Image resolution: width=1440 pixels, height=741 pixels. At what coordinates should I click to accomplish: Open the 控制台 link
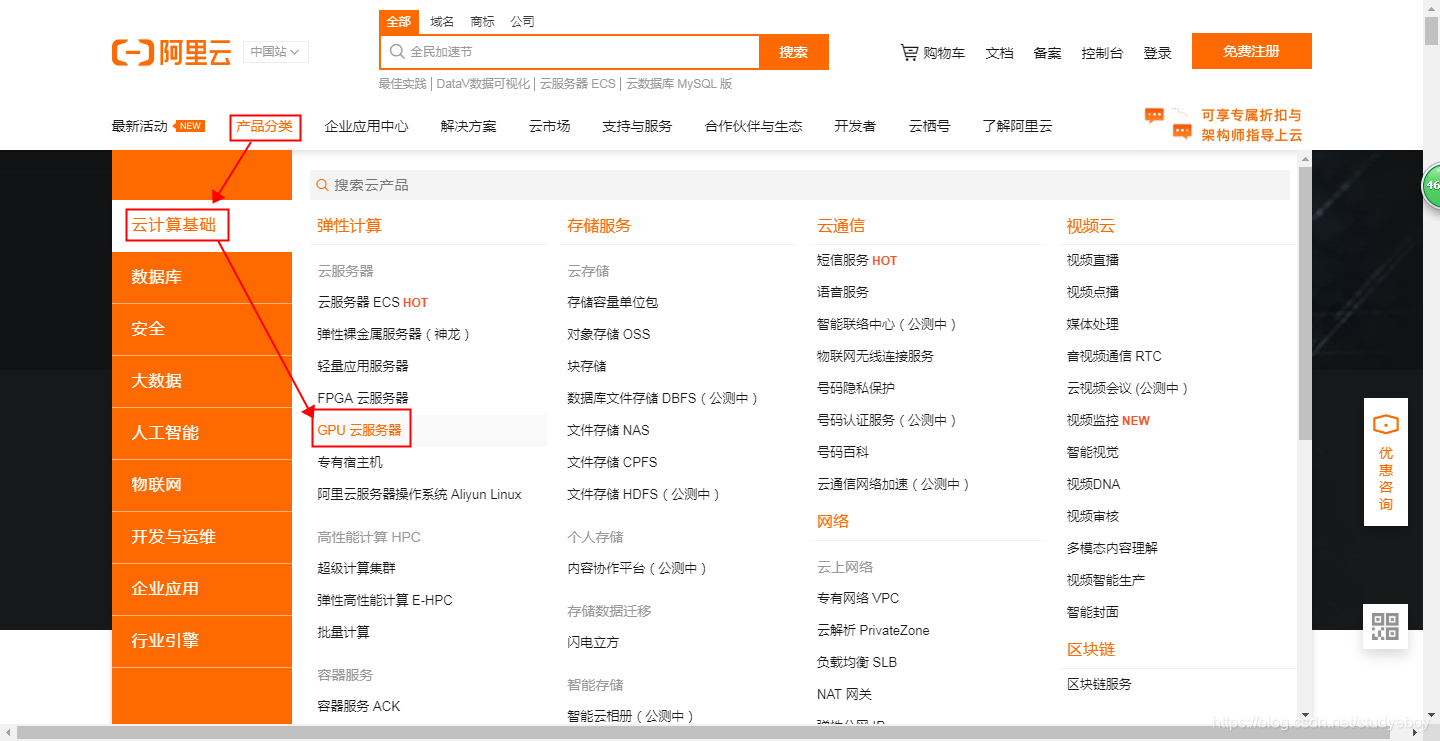(1102, 53)
